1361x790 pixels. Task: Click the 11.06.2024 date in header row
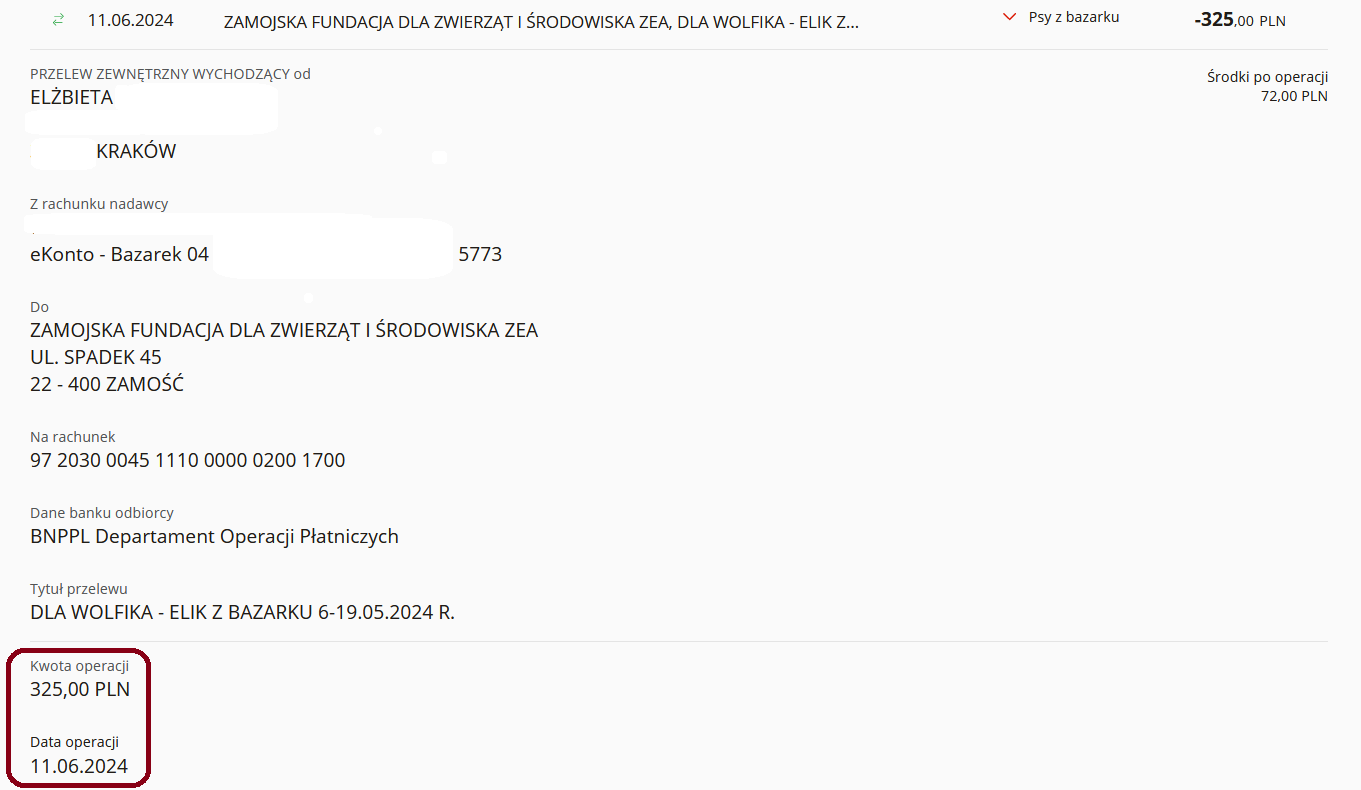pyautogui.click(x=130, y=20)
